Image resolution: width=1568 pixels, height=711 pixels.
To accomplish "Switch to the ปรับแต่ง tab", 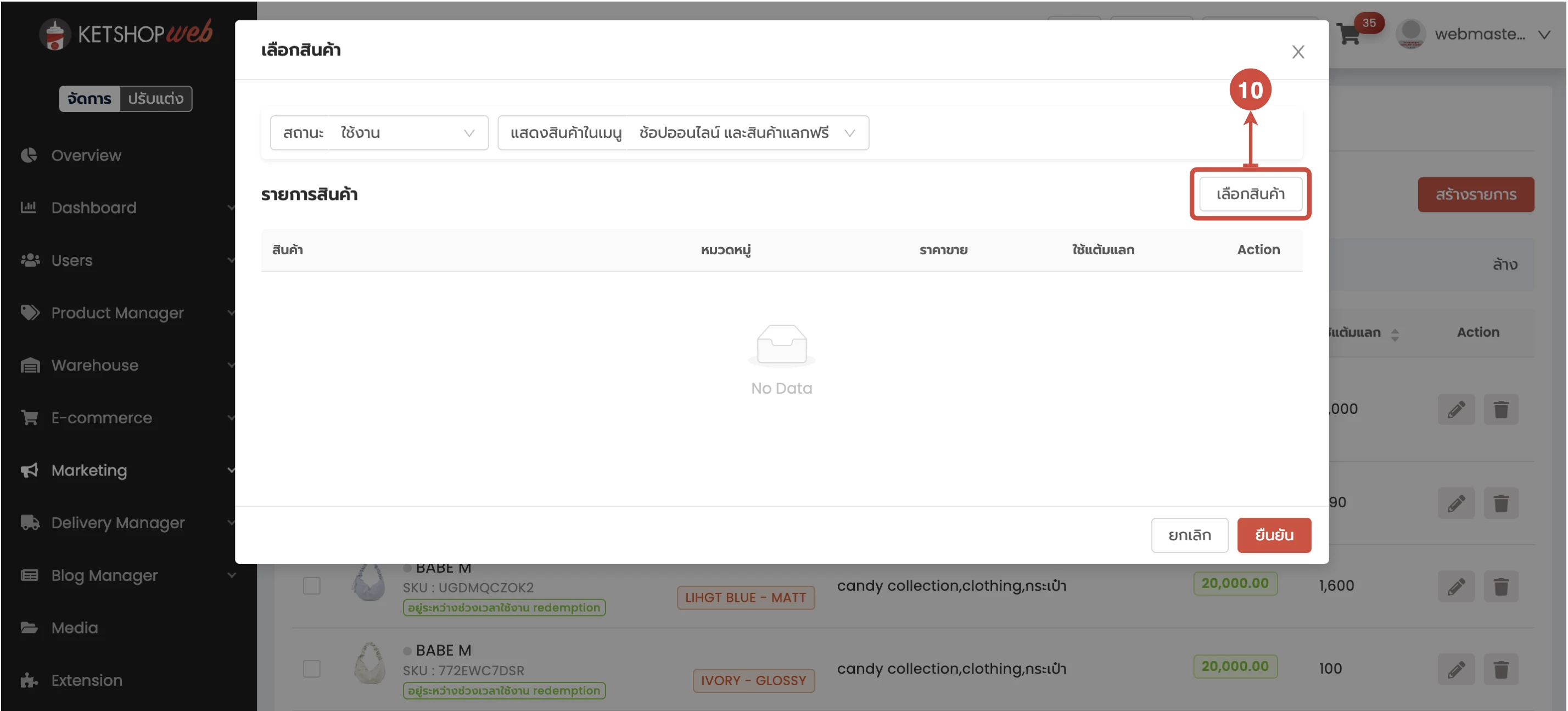I will (156, 98).
